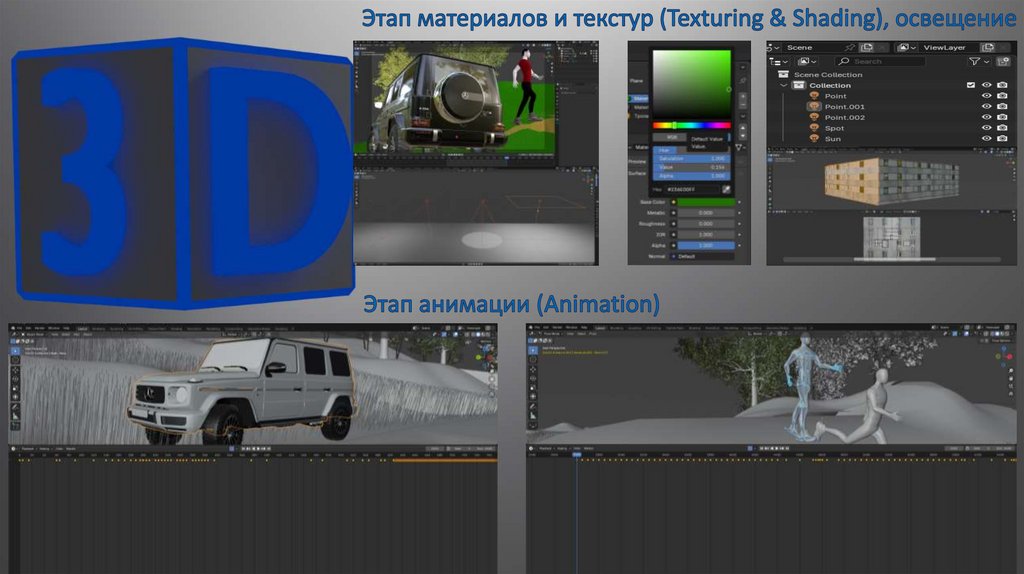Click the new scene icon next to Scene field
Viewport: 1024px width, 574px height.
click(x=867, y=47)
